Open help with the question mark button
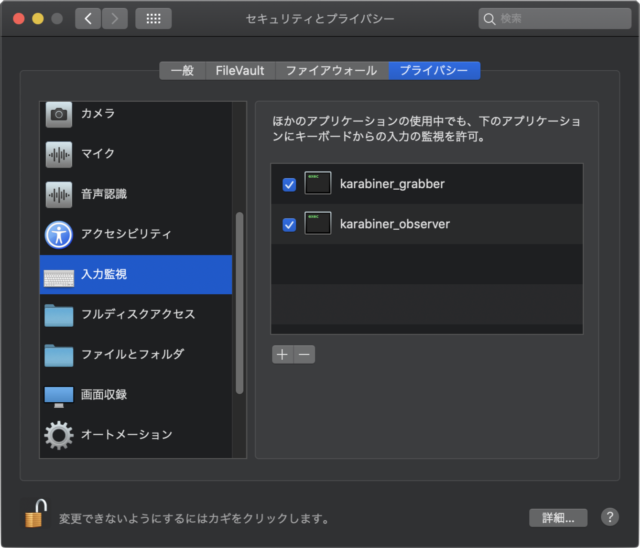This screenshot has width=640, height=548. click(x=610, y=517)
